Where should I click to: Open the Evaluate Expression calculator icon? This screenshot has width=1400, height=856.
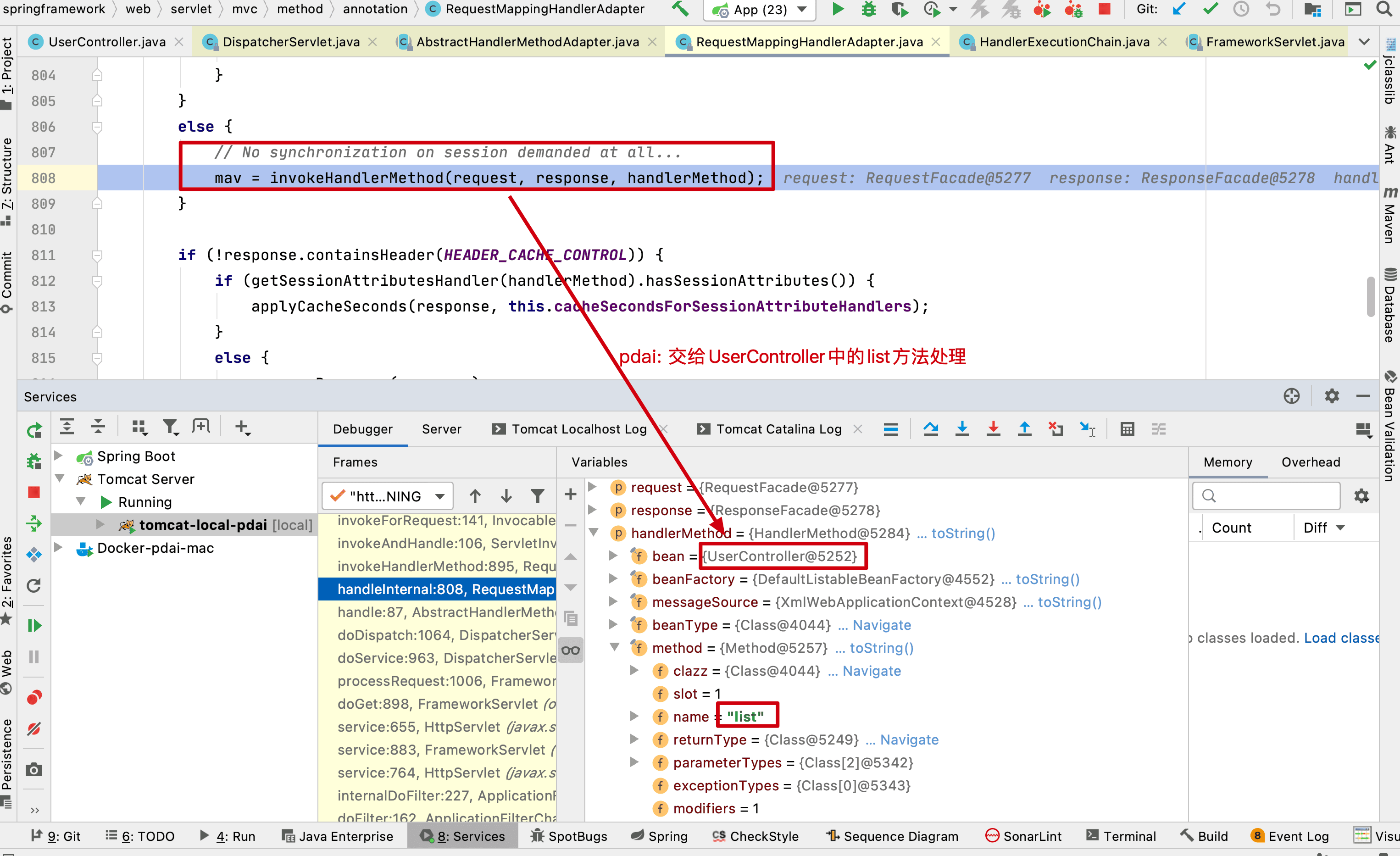(x=1127, y=429)
